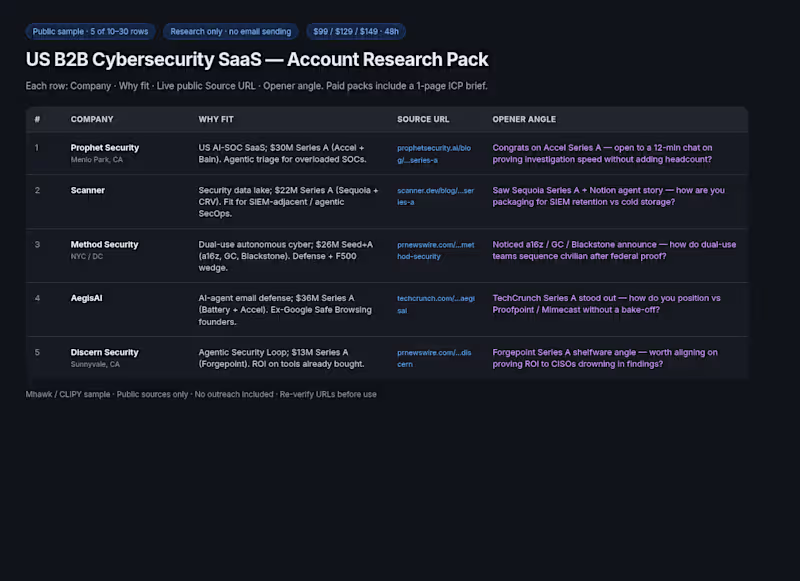
Task: Click the 'NYC / DC' location text
Action: tap(87, 256)
